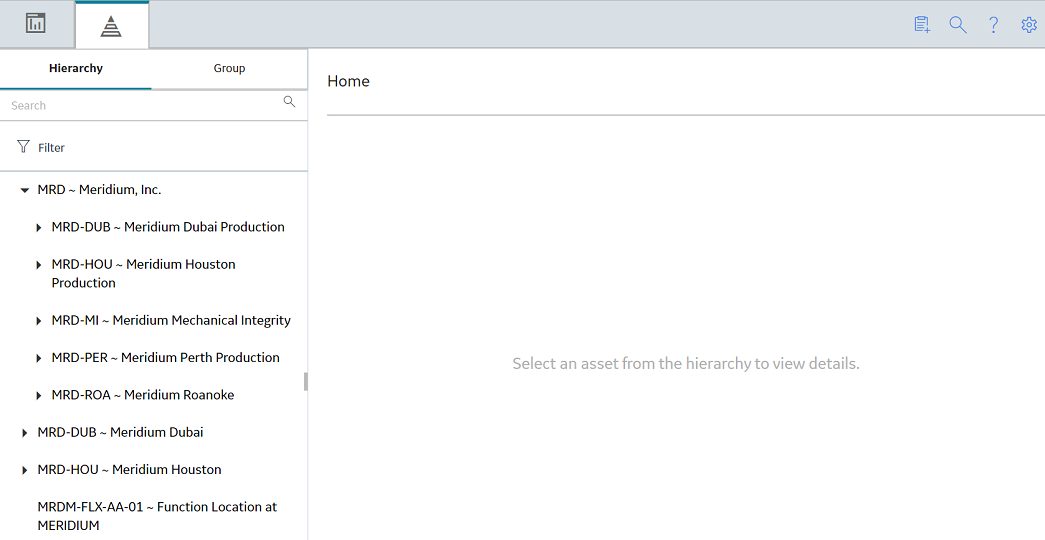Viewport: 1045px width, 540px height.
Task: Switch to the Group tab
Action: click(229, 68)
